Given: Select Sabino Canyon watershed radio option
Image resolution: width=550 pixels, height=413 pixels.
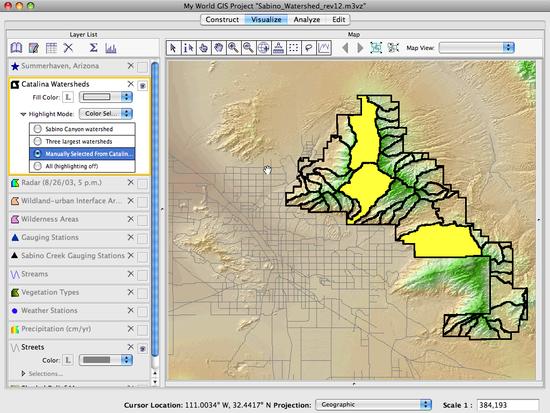Looking at the screenshot, I should 38,129.
